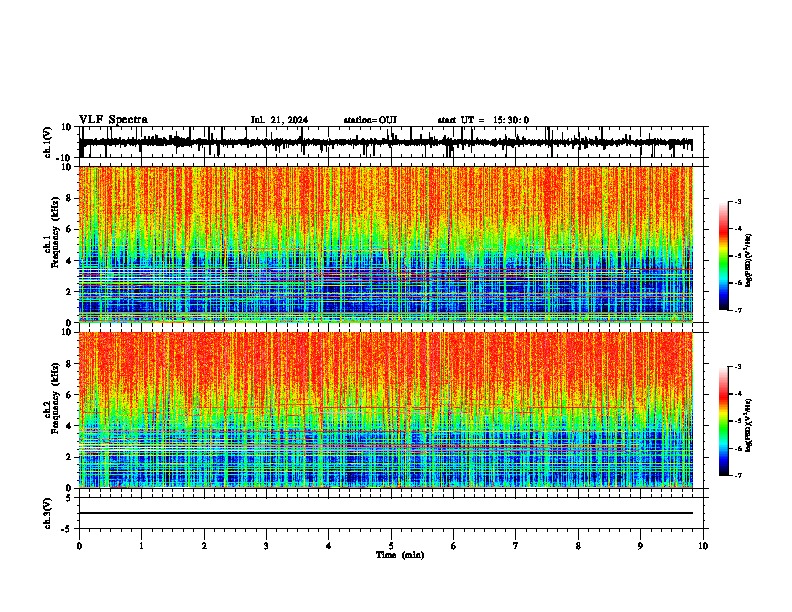
Task: Click the 6 kHz tick on ch.1 frequency axis
Action: [x=69, y=229]
